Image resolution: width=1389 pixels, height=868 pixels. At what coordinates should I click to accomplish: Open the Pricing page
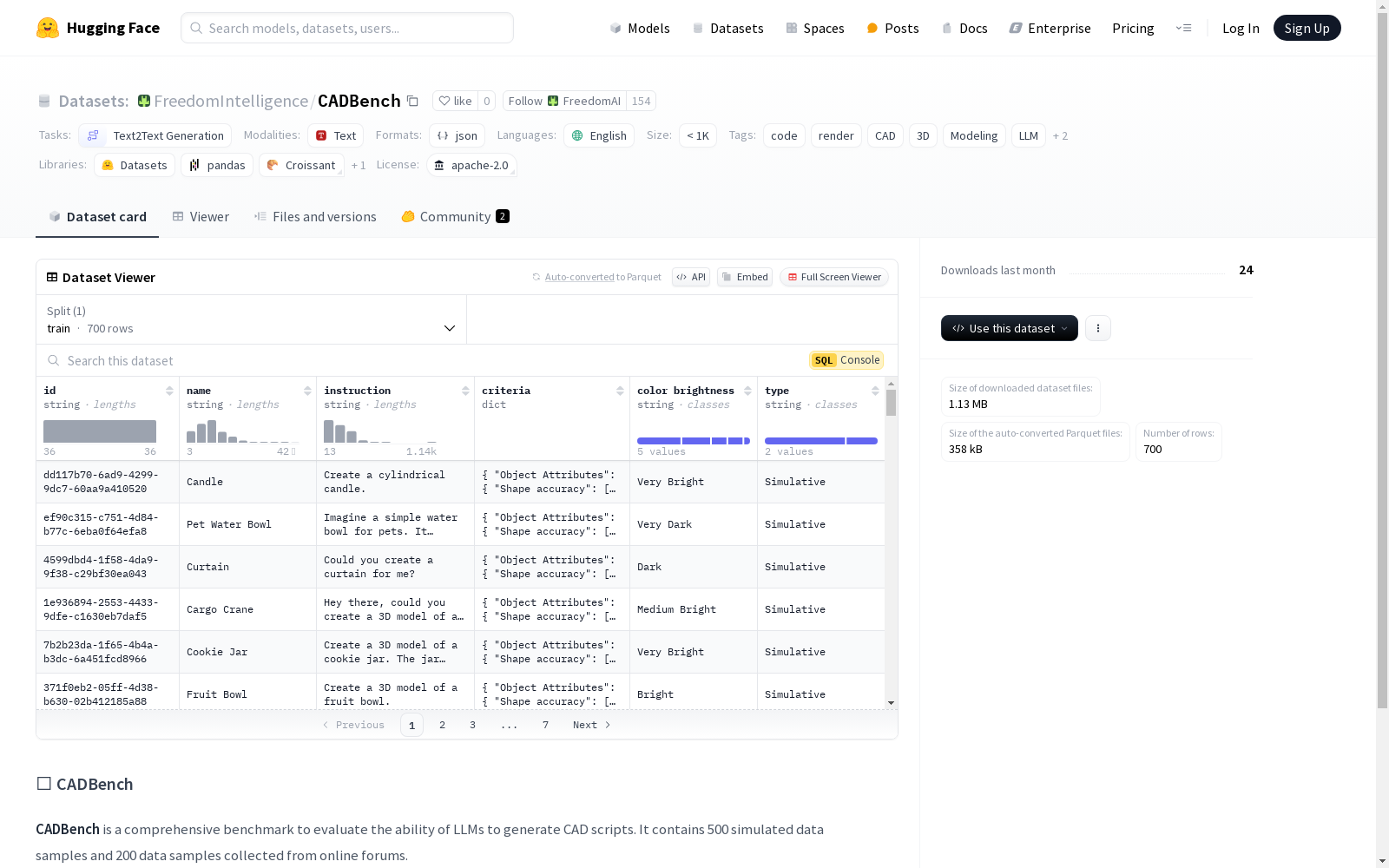coord(1133,28)
